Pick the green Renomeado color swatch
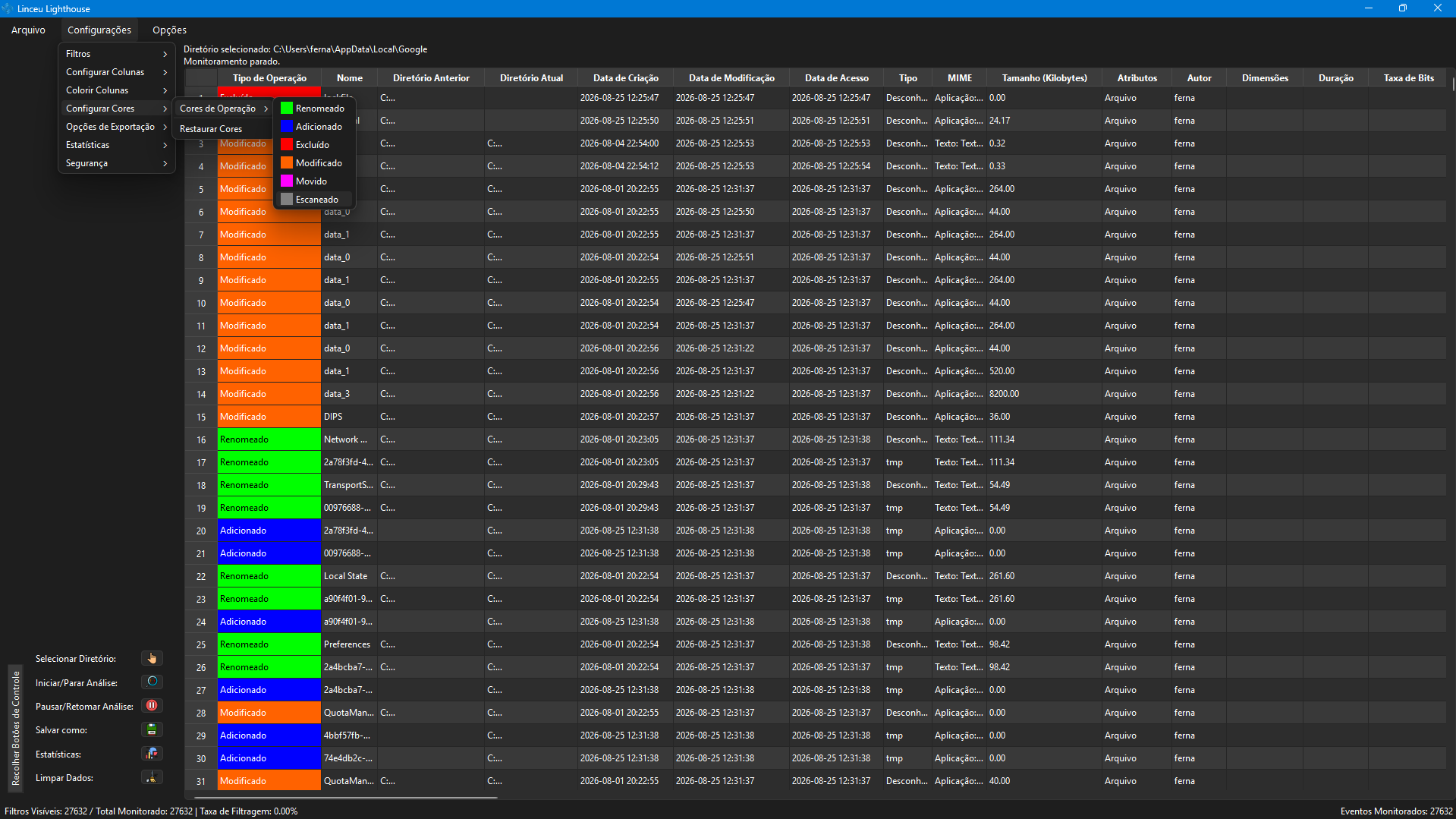The height and width of the screenshot is (819, 1456). click(x=287, y=109)
